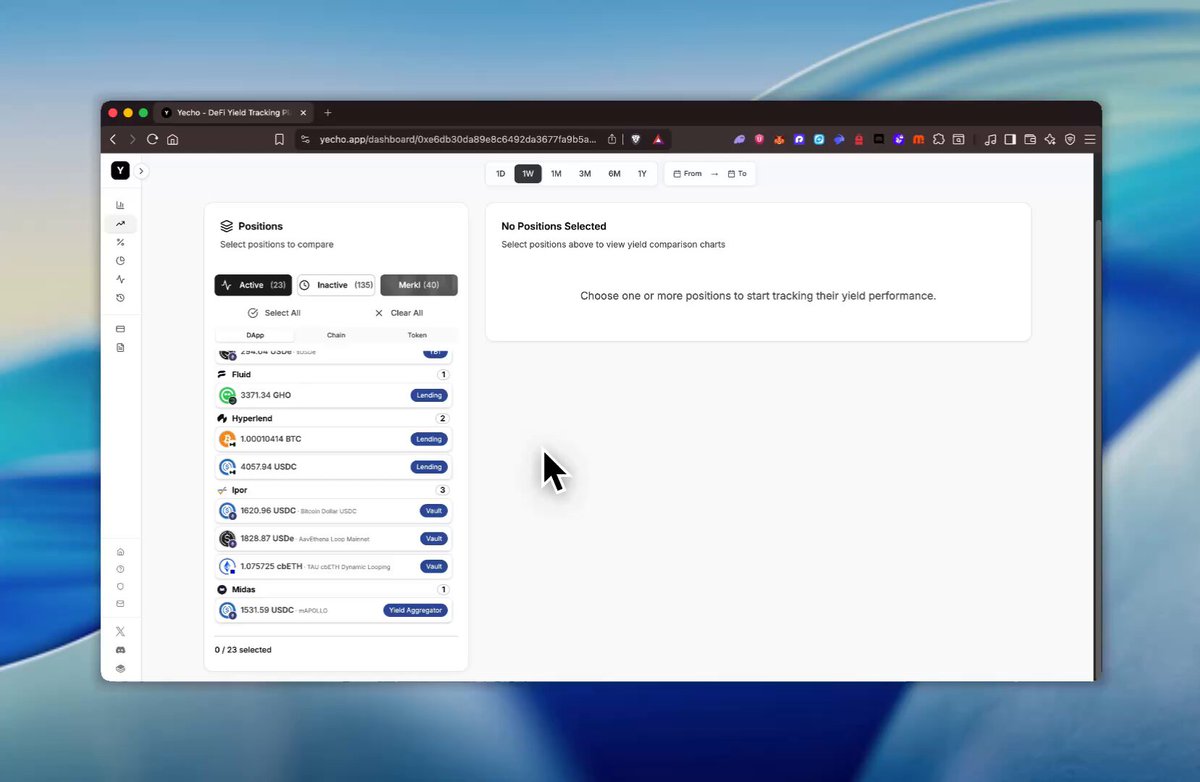
Task: Open the help question mark icon
Action: pos(120,569)
